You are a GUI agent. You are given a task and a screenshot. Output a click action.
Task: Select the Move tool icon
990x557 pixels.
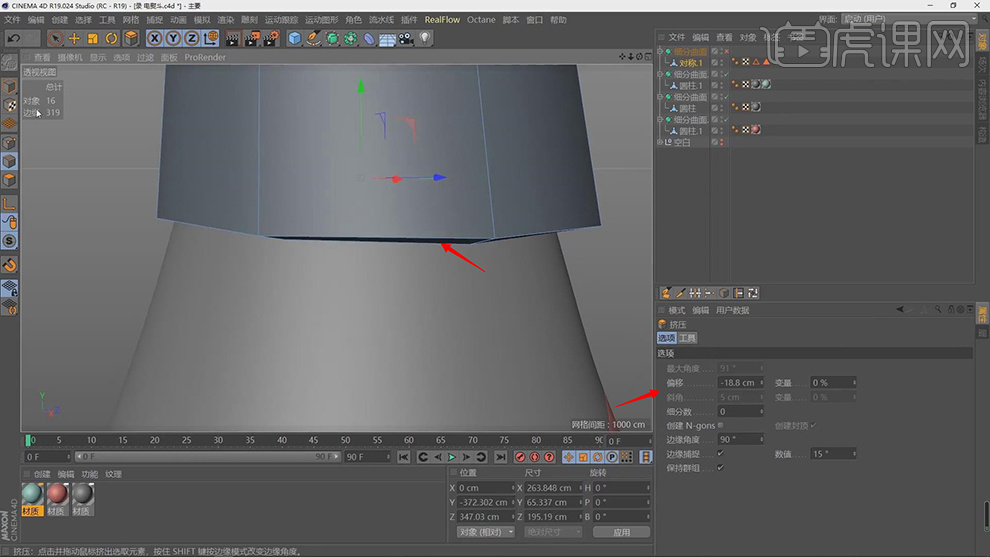[x=74, y=38]
